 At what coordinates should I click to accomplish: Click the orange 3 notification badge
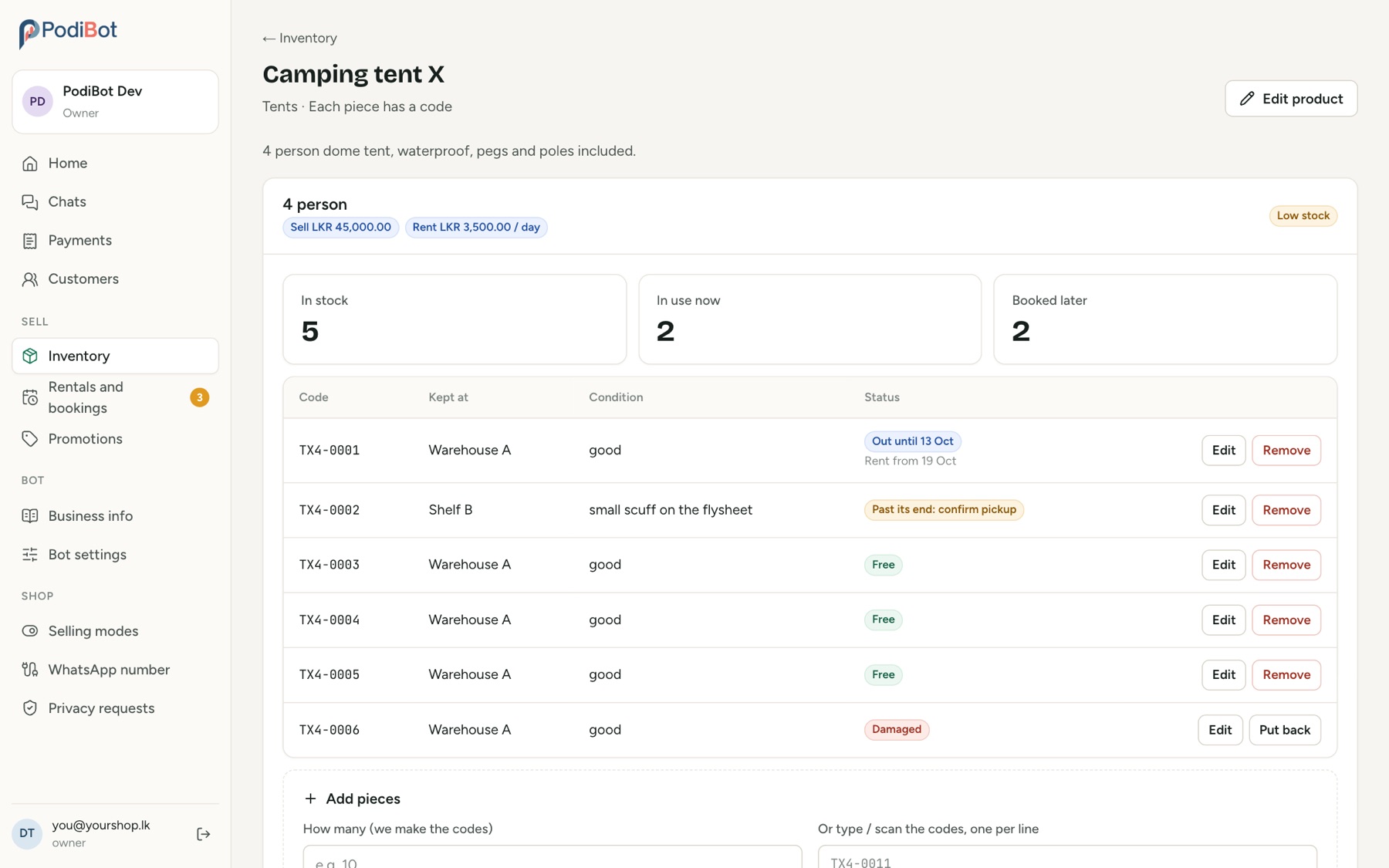199,397
